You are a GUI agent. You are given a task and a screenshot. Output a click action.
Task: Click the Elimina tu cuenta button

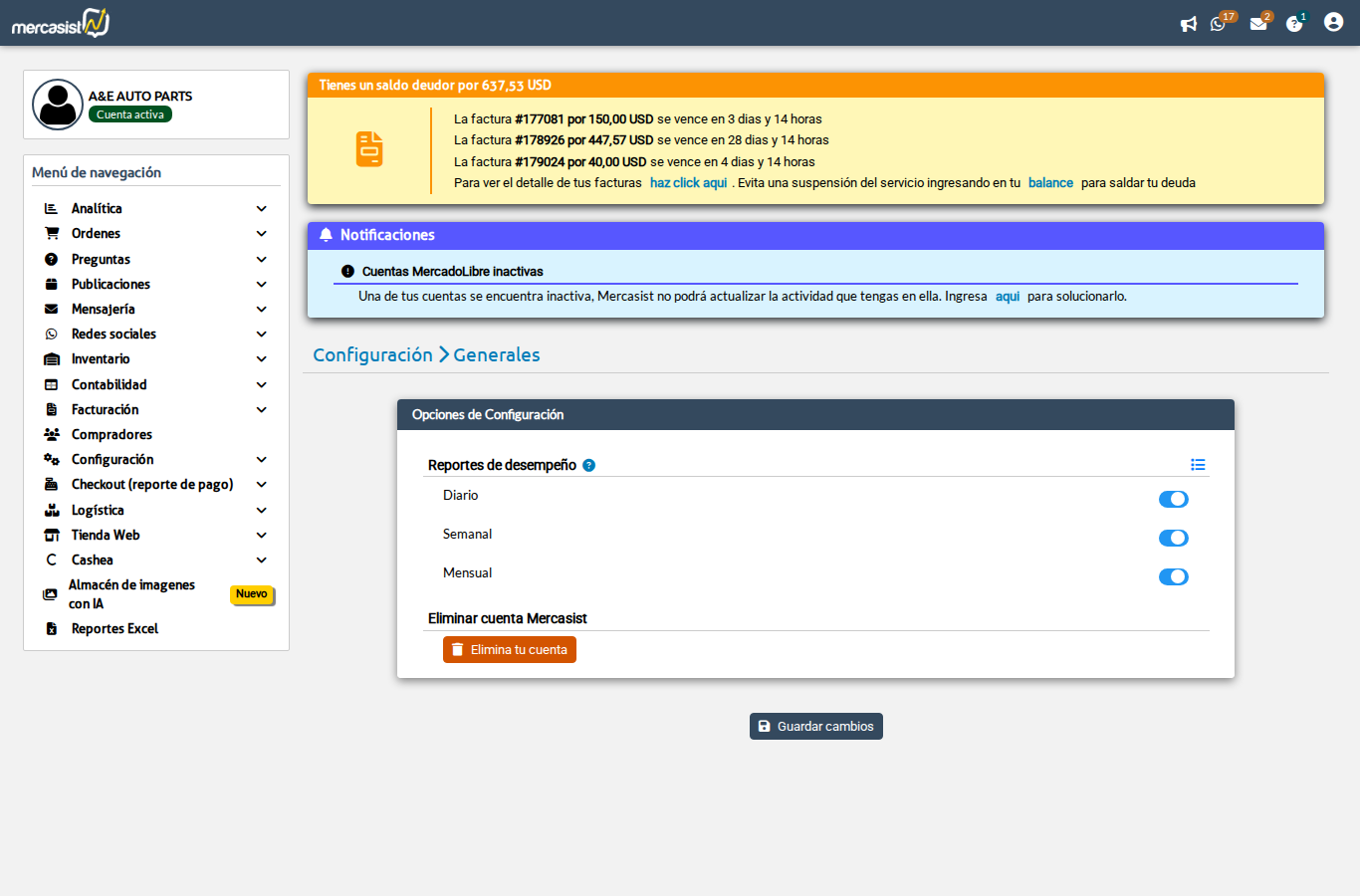[x=510, y=650]
